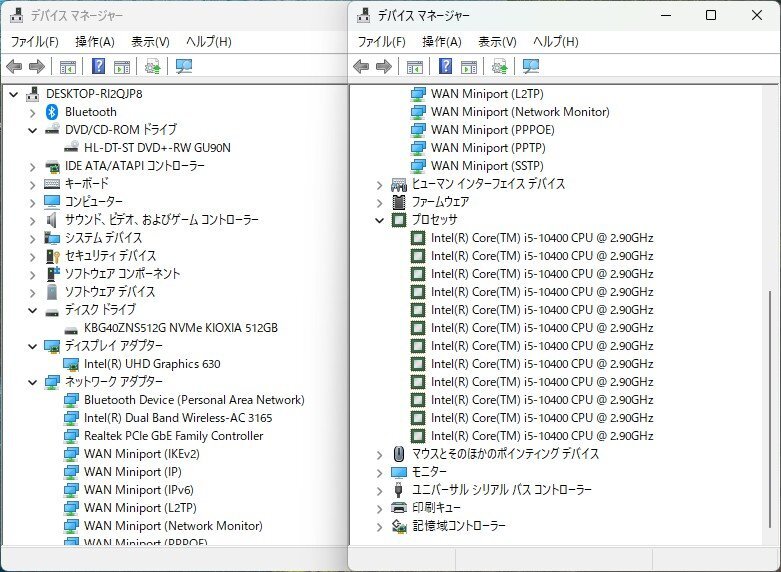Click scan for hardware changes icon in right window
781x572 pixels.
point(530,66)
